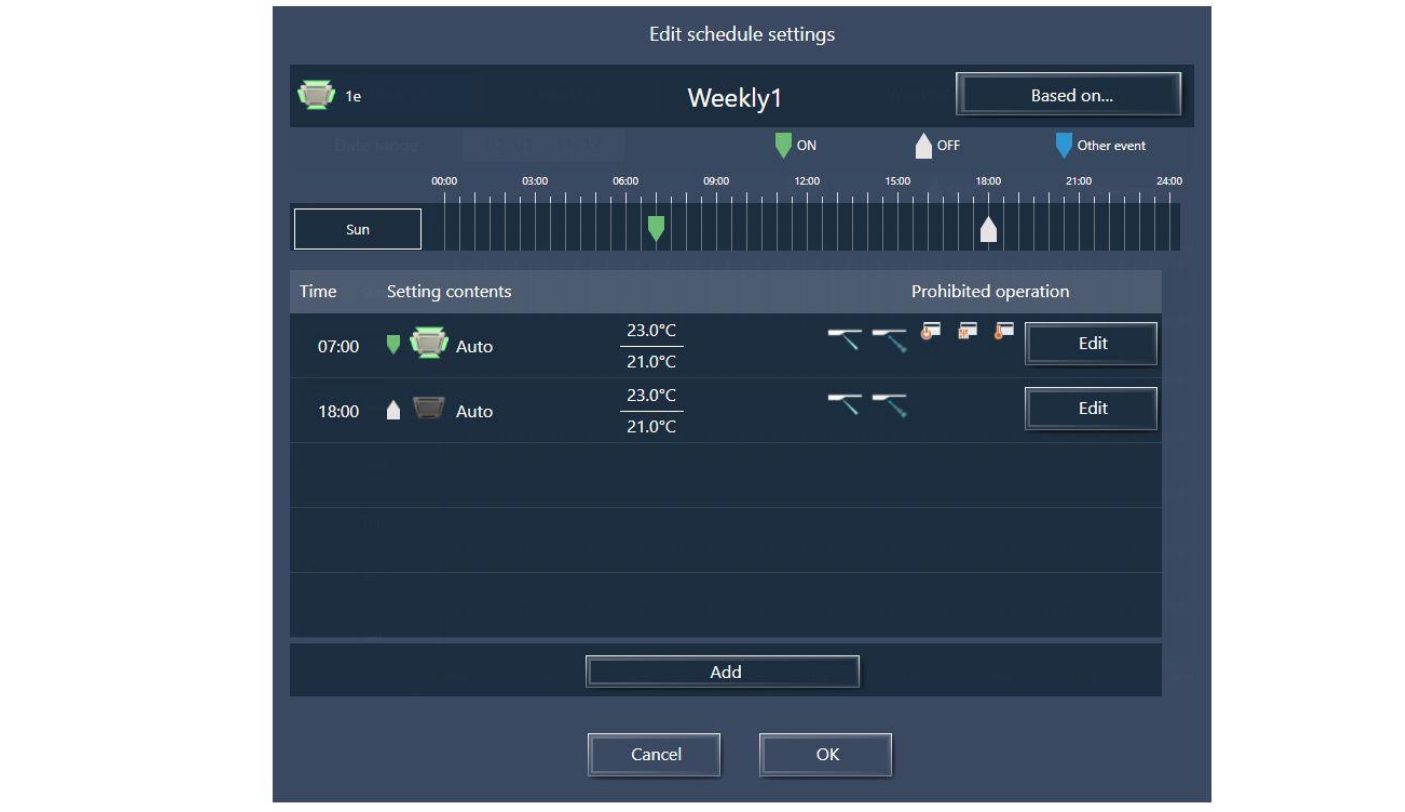Click the green ON legend marker
1405x812 pixels.
pyautogui.click(x=783, y=146)
